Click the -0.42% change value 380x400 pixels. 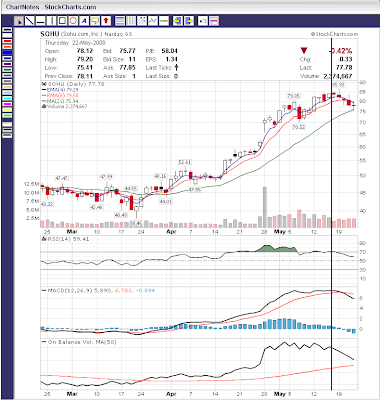340,51
